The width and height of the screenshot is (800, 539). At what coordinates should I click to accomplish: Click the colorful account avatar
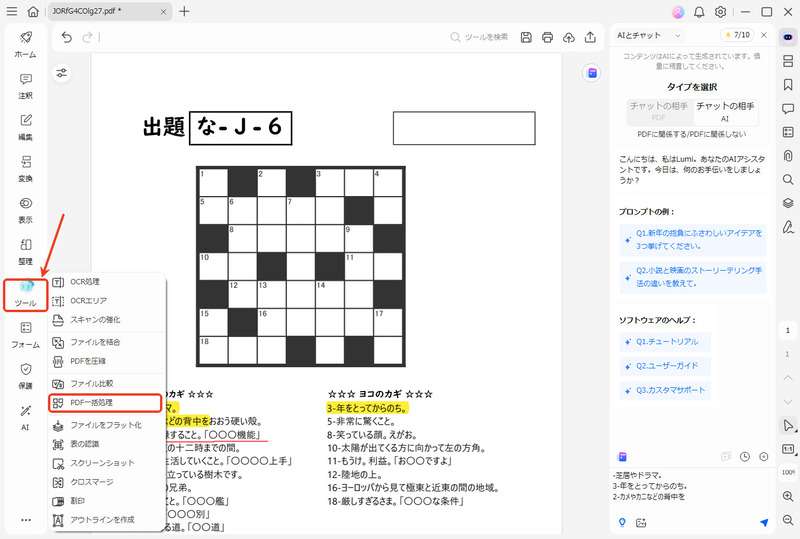(678, 12)
